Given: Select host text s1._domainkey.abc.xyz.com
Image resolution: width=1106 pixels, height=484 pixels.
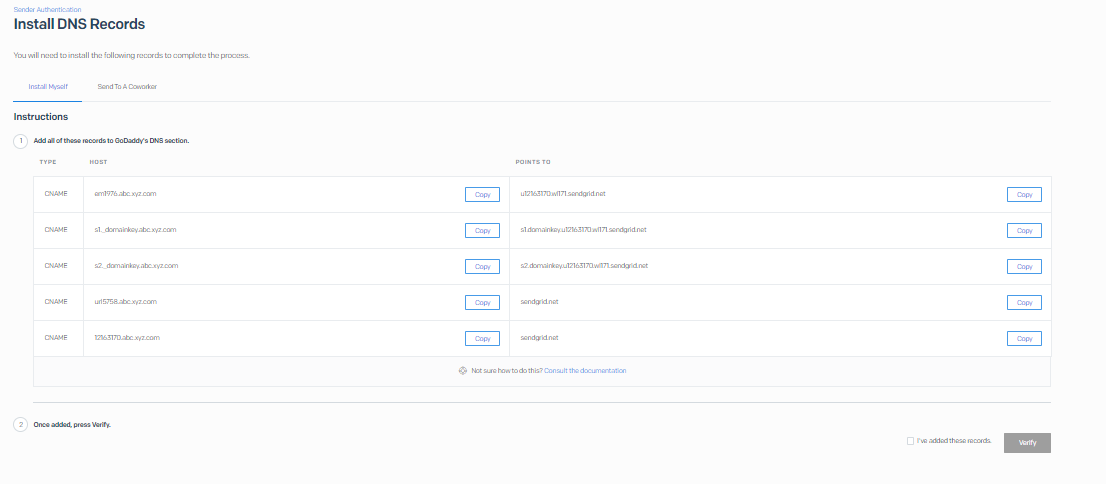Looking at the screenshot, I should click(x=135, y=229).
